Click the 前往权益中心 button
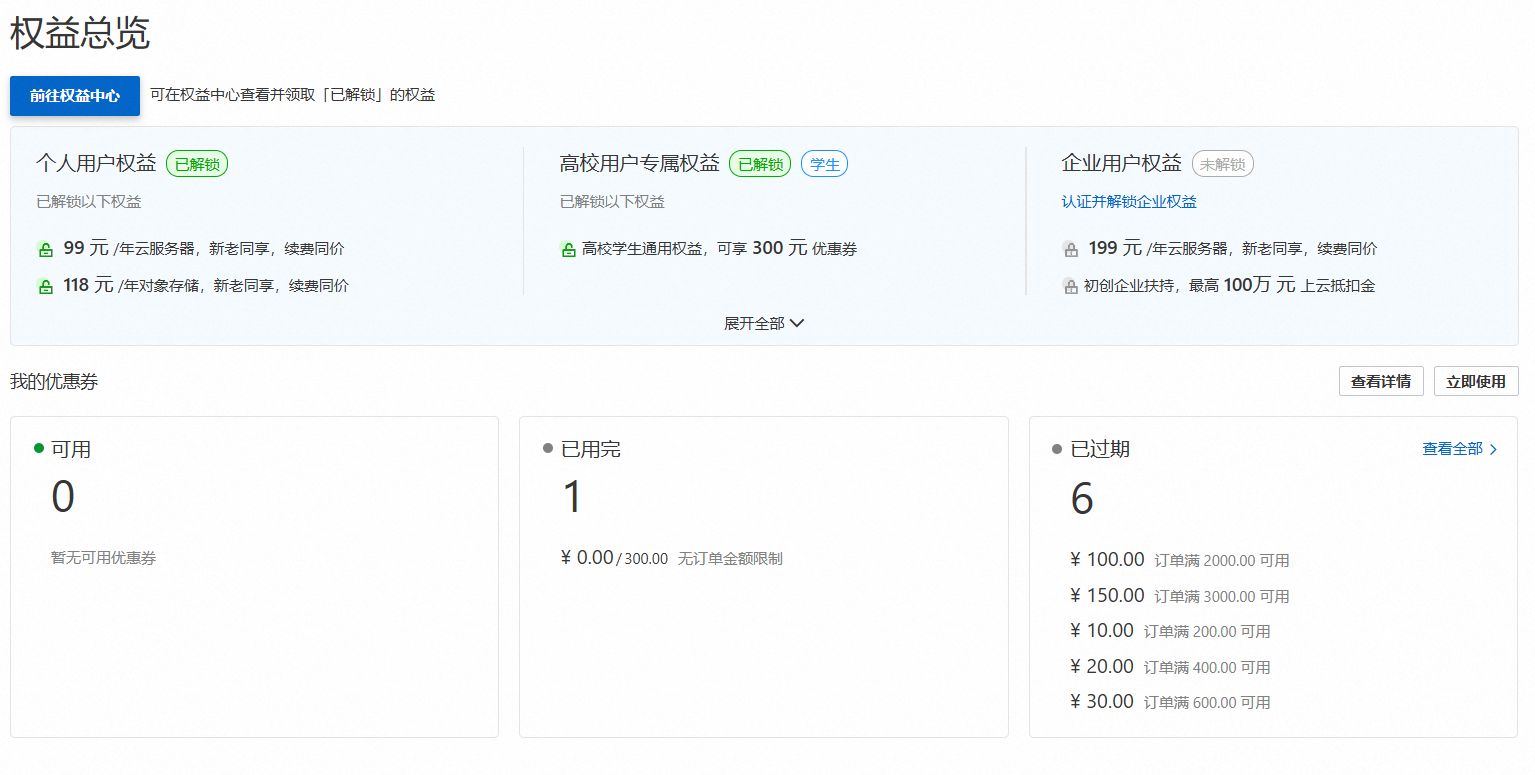Viewport: 1535px width, 775px height. [75, 96]
